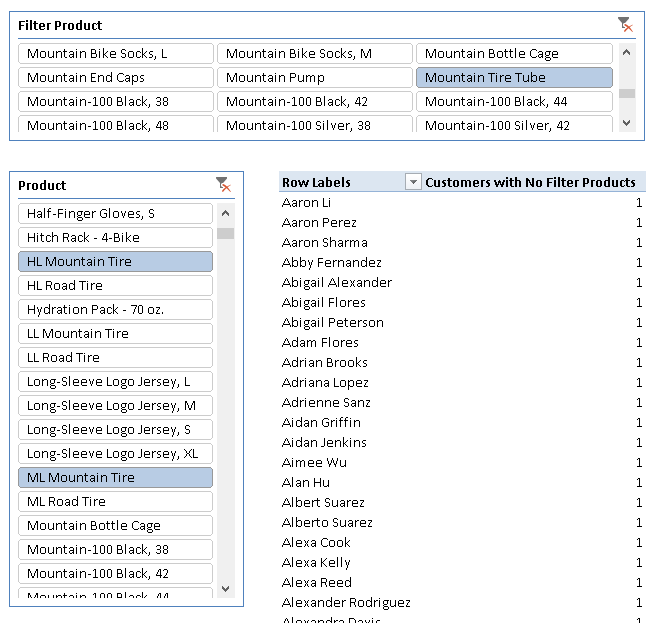Select the Aidan Griffin row label

(x=321, y=423)
